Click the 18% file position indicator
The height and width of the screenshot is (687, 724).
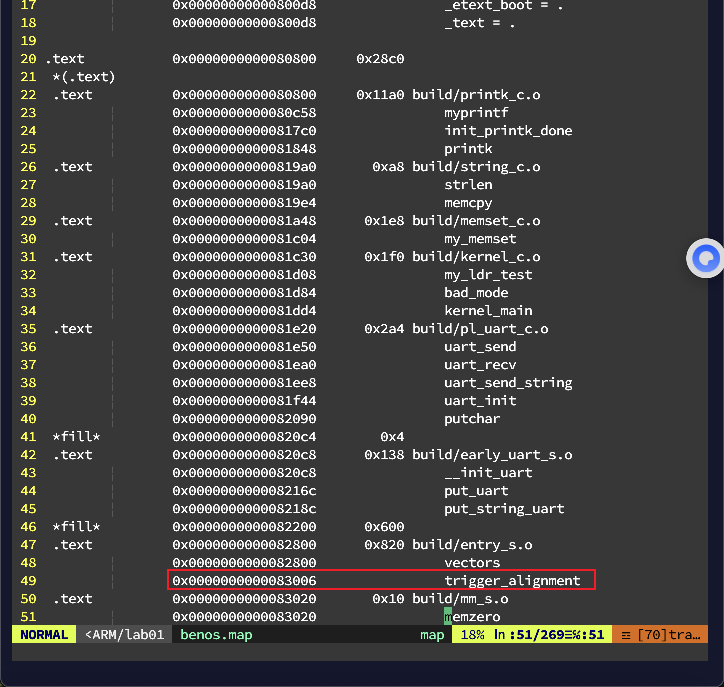pos(472,635)
